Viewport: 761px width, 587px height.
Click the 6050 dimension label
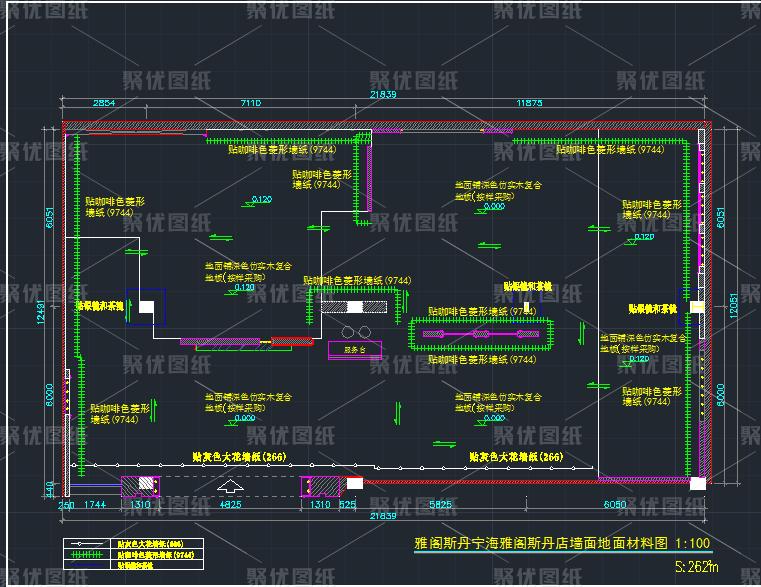coord(615,504)
